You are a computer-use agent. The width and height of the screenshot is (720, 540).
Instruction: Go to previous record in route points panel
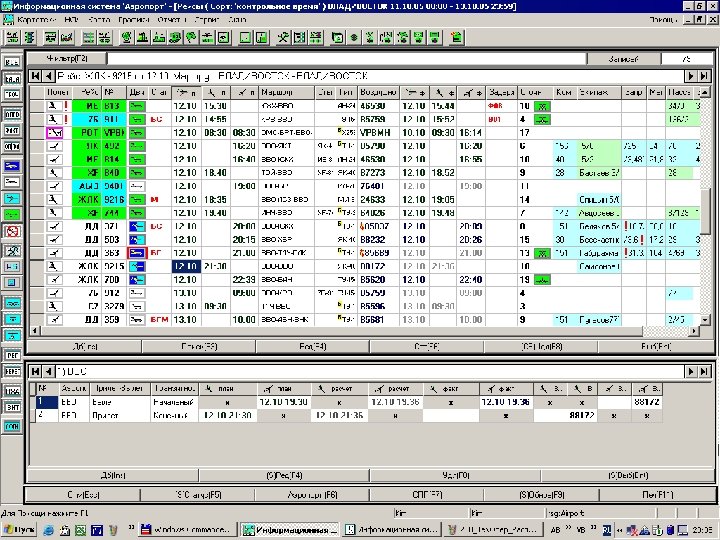pos(48,371)
